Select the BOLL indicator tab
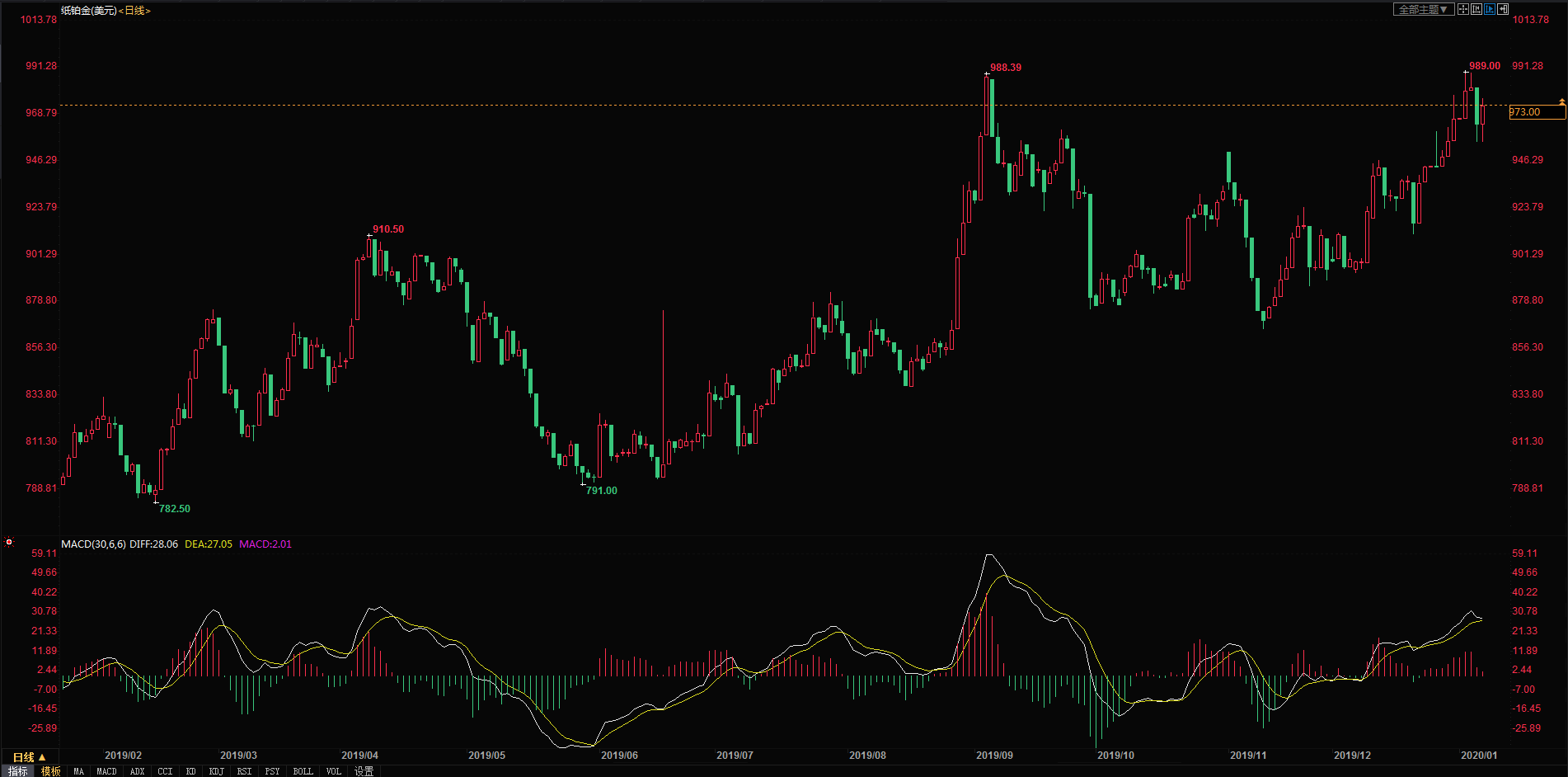This screenshot has height=777, width=1568. pos(303,771)
